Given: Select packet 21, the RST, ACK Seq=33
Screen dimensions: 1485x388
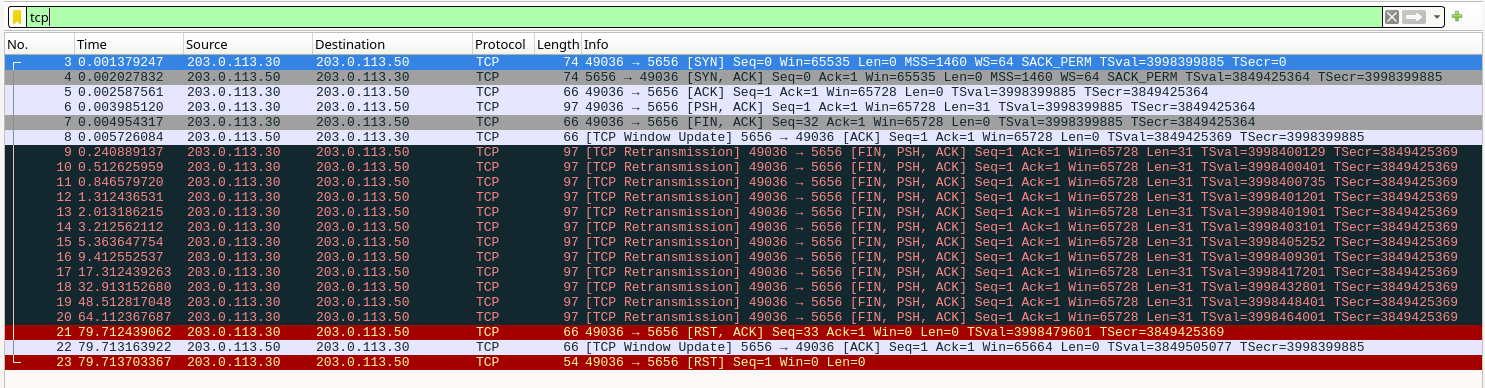Looking at the screenshot, I should point(742,332).
